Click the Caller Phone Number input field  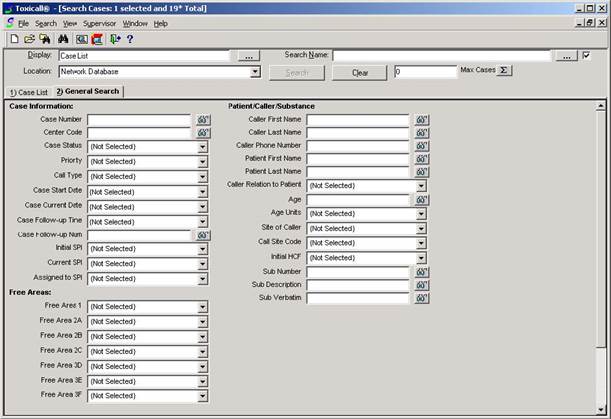(x=358, y=146)
